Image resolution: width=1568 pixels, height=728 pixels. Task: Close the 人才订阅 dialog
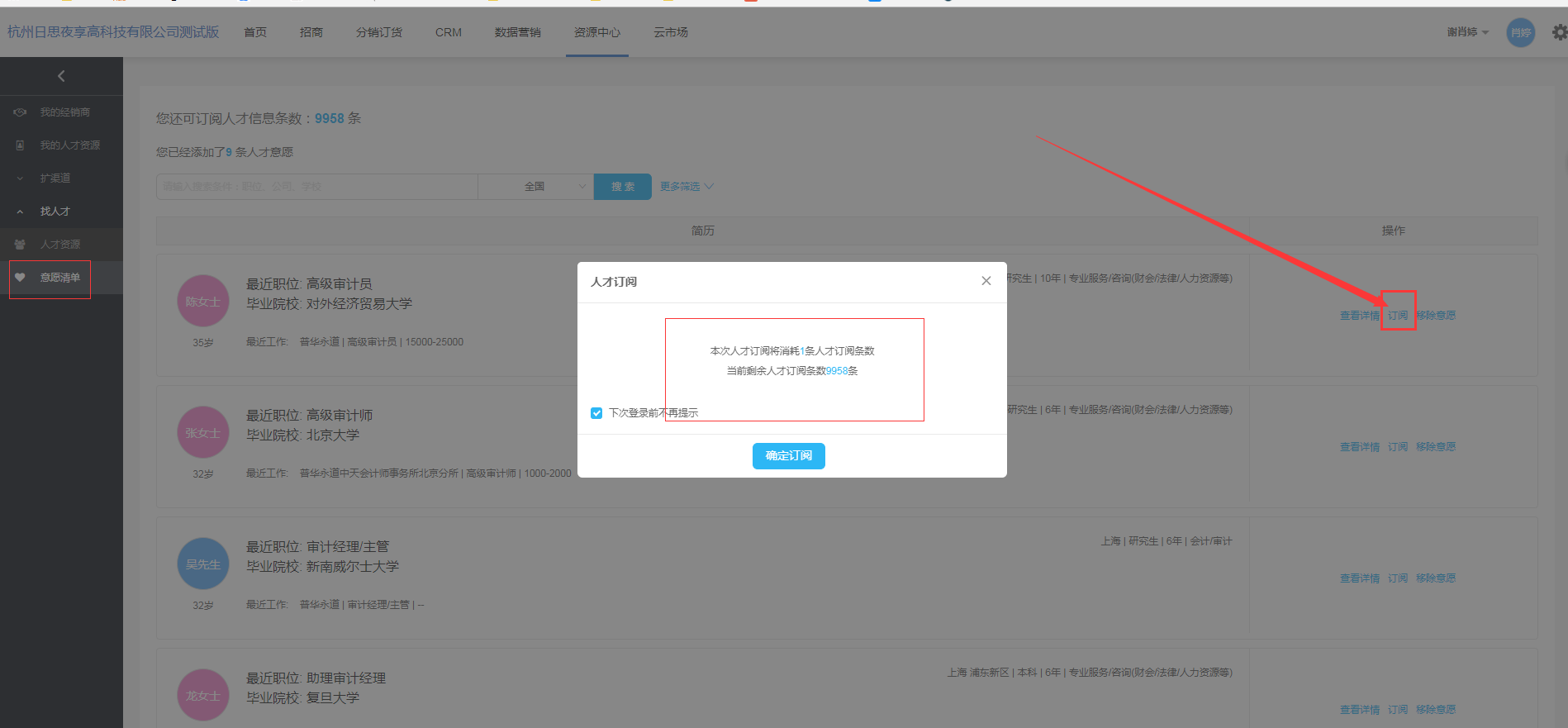point(986,281)
